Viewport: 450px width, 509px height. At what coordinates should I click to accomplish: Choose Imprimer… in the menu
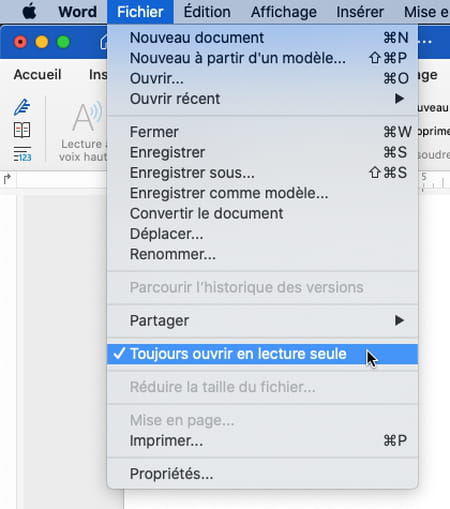coord(262,441)
